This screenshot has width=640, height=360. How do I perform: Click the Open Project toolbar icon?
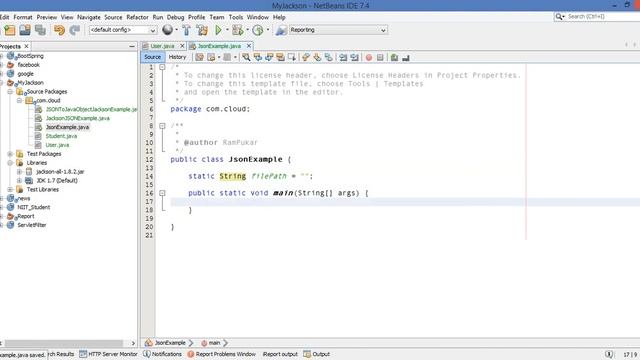pos(25,30)
